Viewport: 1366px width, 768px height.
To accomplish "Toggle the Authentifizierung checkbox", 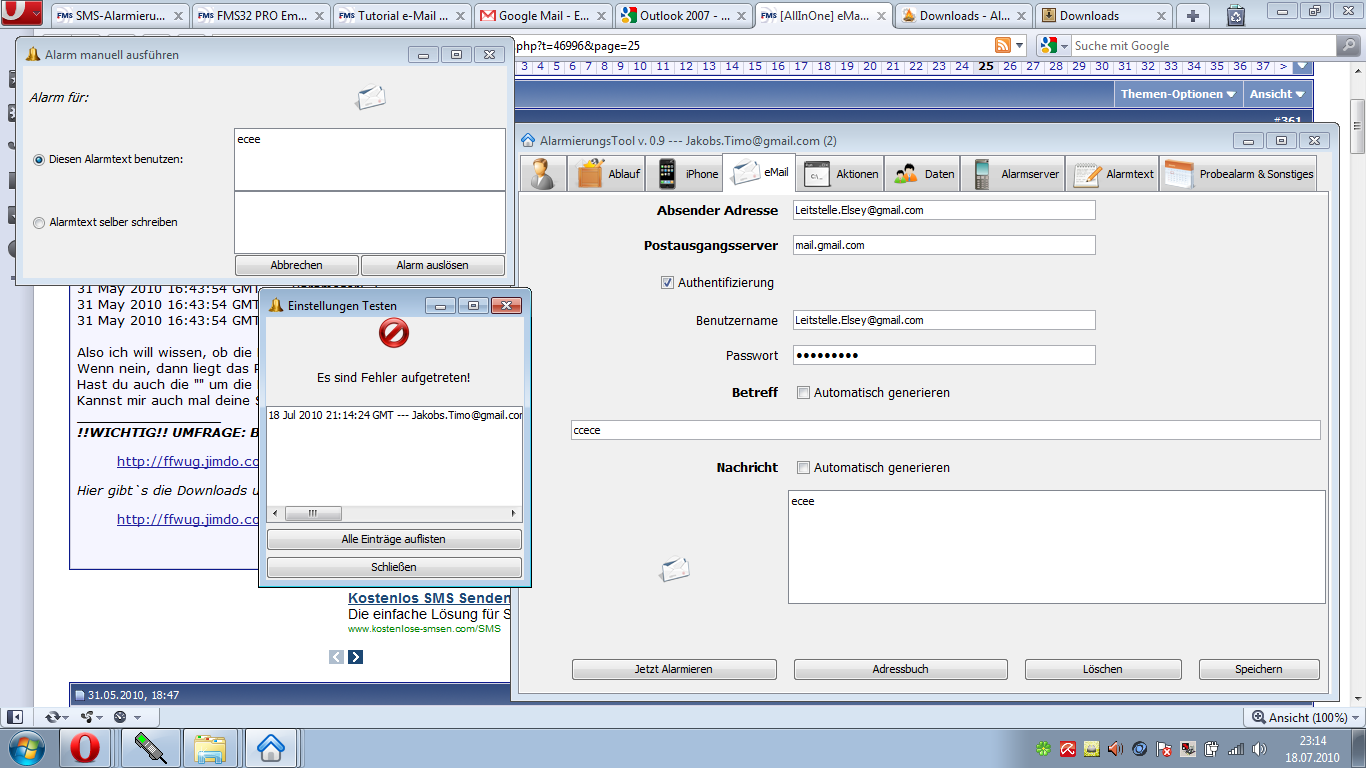I will (x=668, y=283).
